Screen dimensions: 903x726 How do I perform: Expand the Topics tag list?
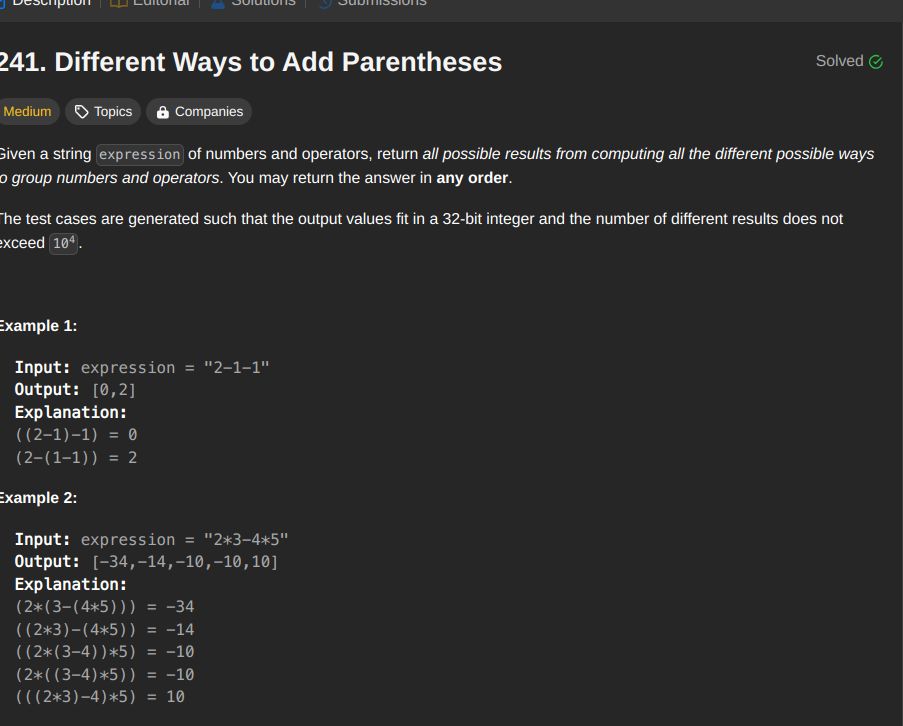[x=103, y=112]
